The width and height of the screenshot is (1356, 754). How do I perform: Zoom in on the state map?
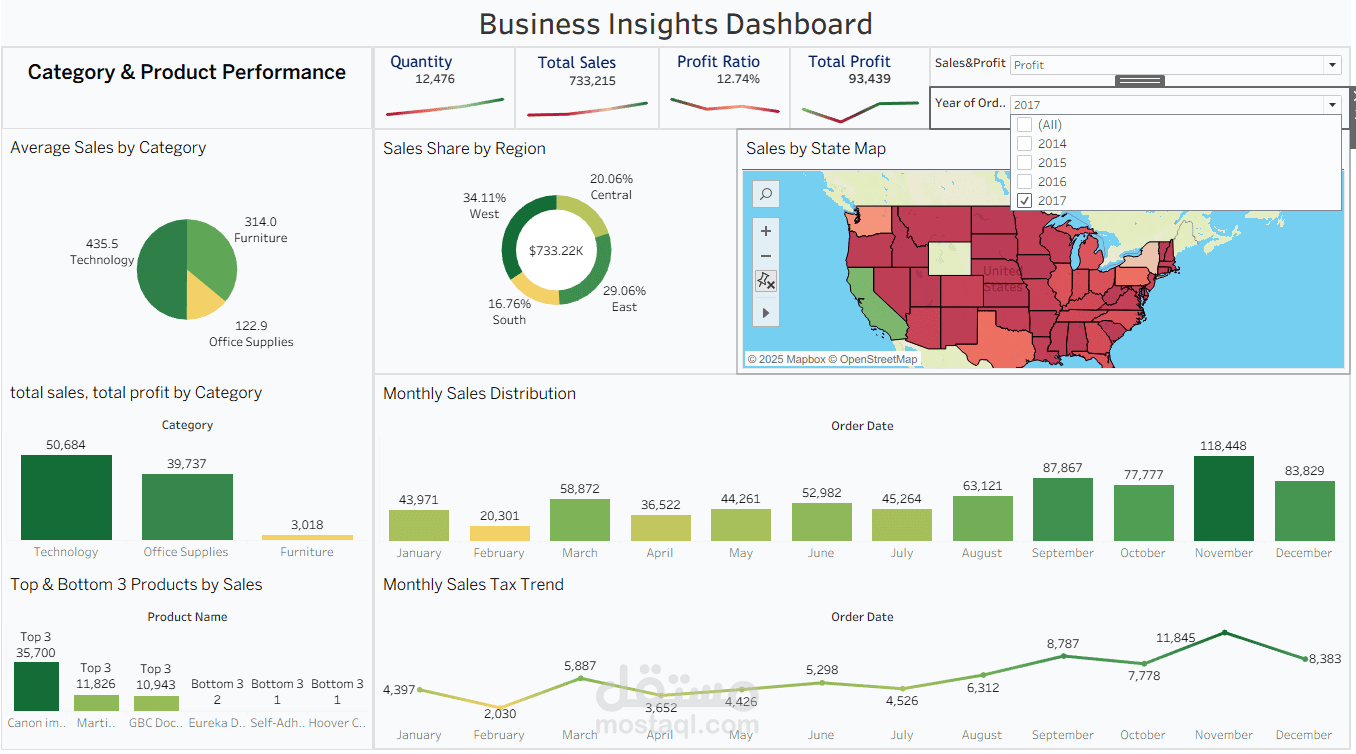click(x=766, y=231)
